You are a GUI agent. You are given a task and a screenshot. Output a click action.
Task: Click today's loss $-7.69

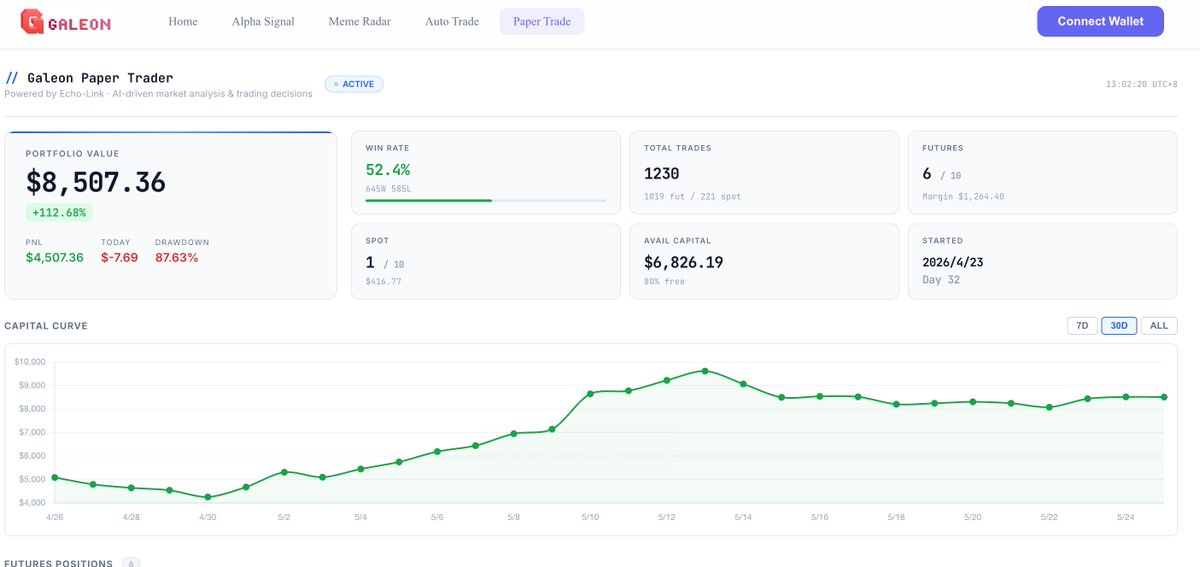pos(120,257)
